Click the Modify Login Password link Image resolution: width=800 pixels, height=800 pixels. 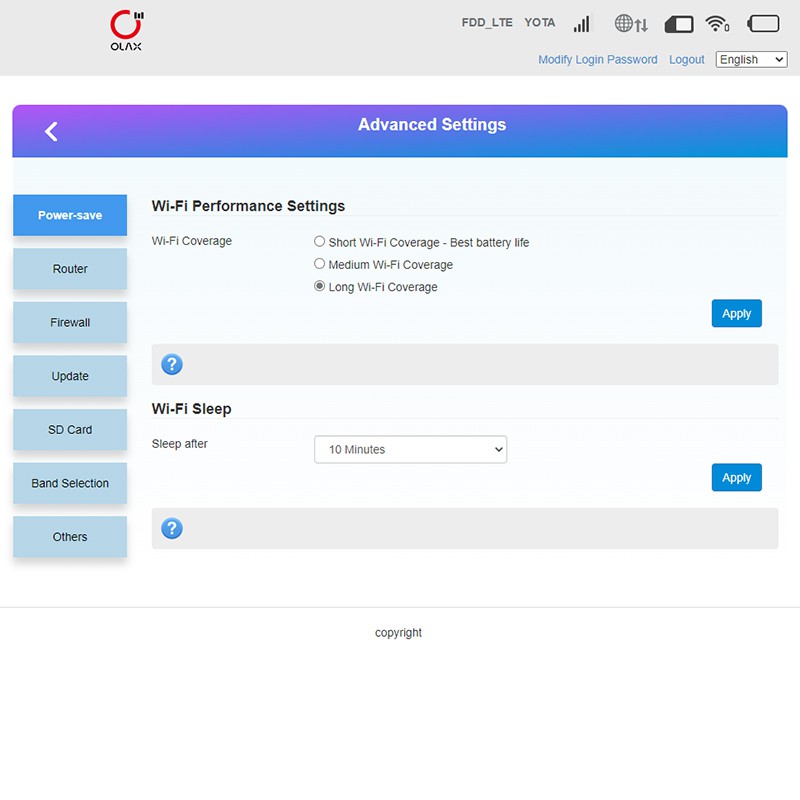[597, 60]
